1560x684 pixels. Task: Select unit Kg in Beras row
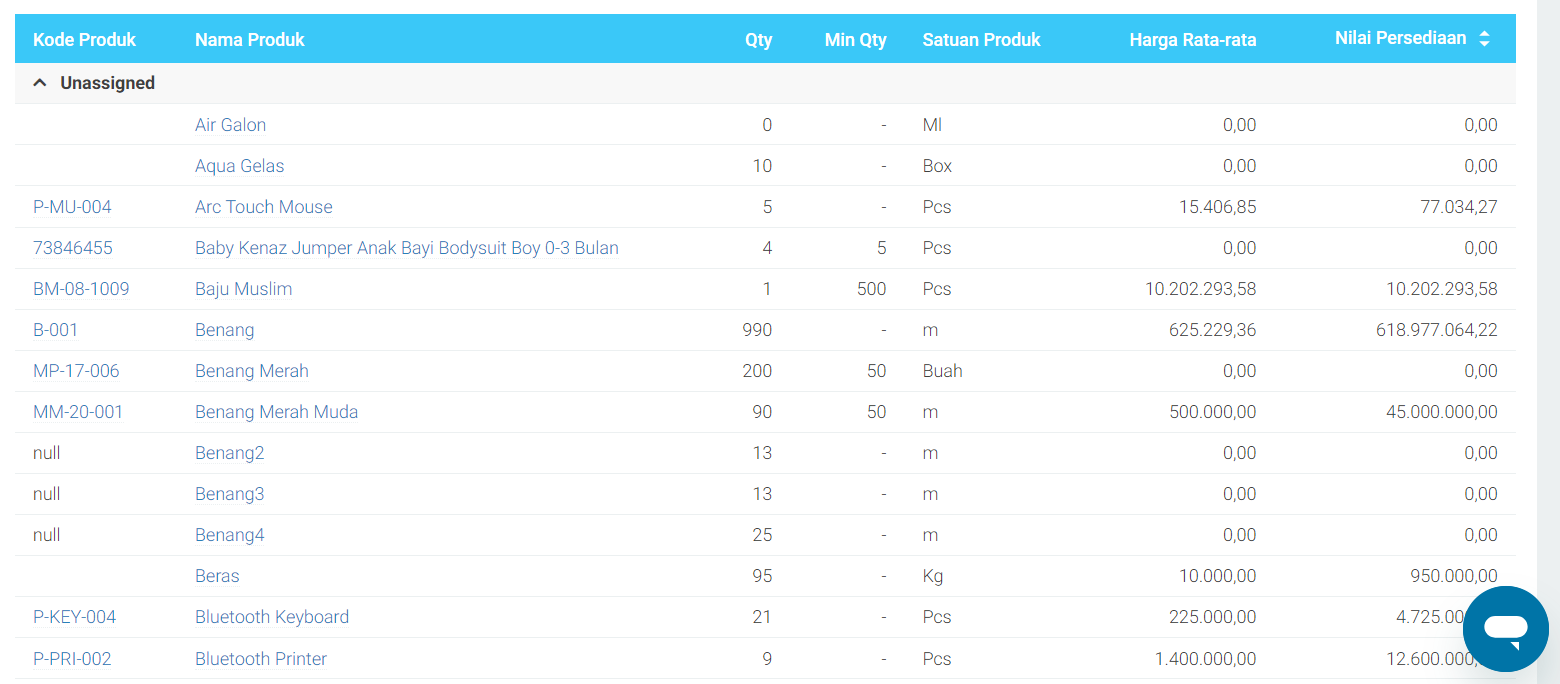coord(932,576)
